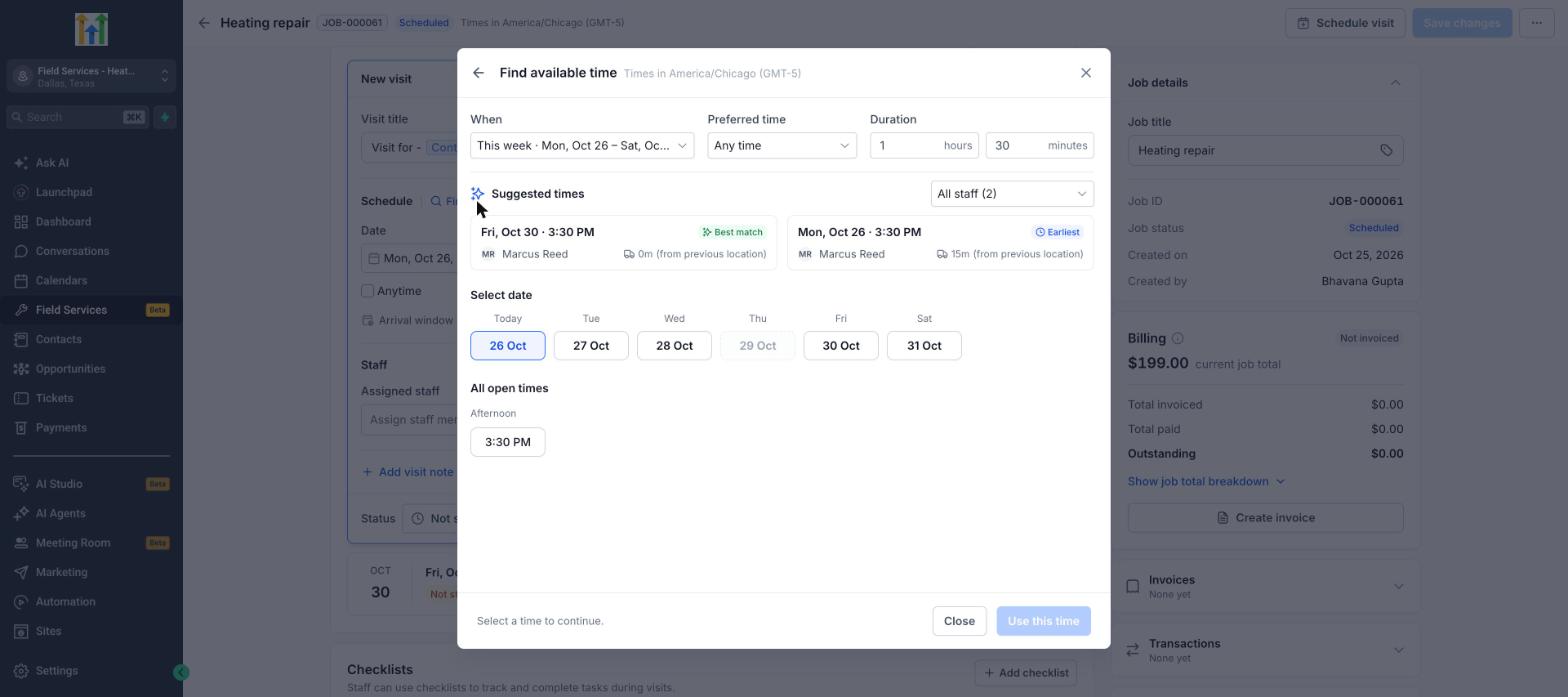Viewport: 1568px width, 697px height.
Task: Click the Close button in dialog footer
Action: (959, 621)
